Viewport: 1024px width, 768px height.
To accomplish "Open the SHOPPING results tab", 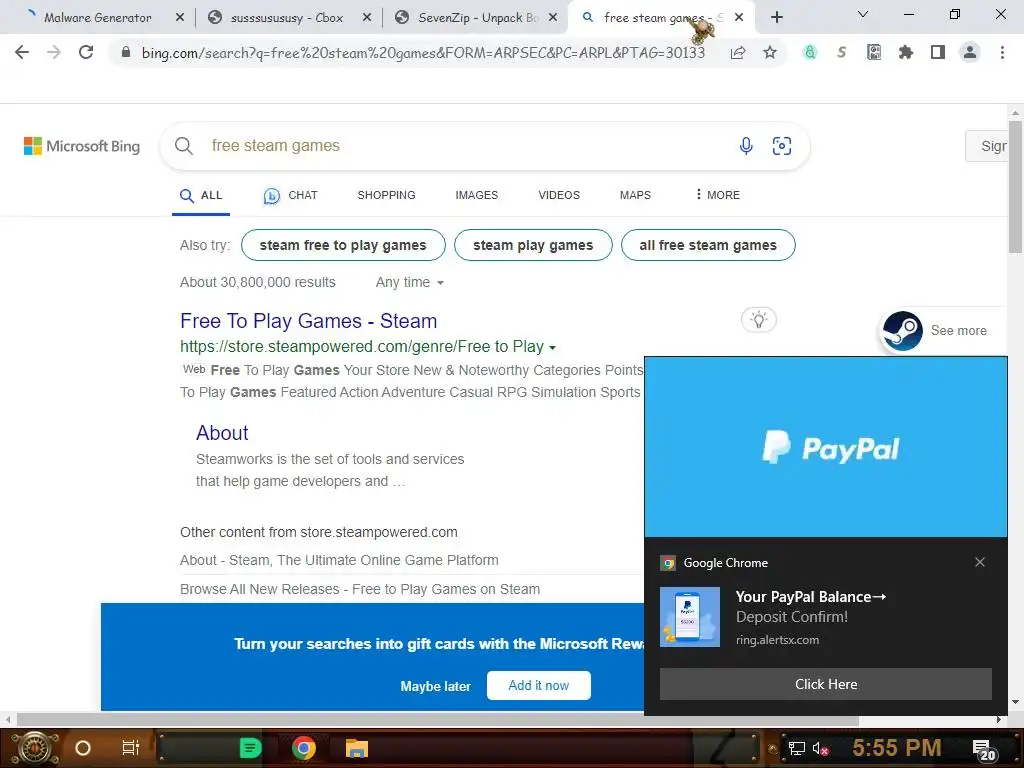I will pos(386,195).
